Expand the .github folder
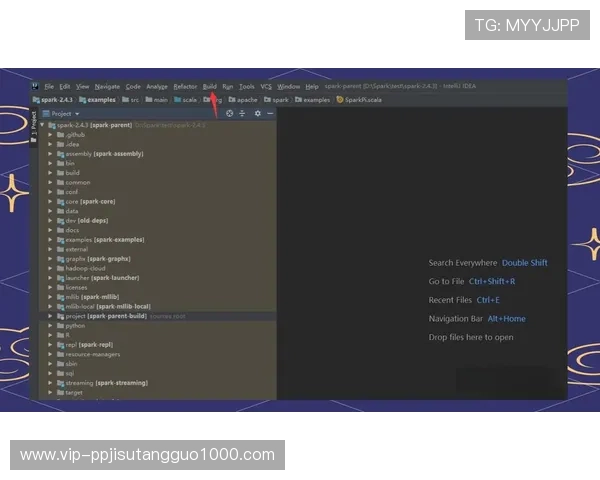600x480 pixels. [50, 135]
